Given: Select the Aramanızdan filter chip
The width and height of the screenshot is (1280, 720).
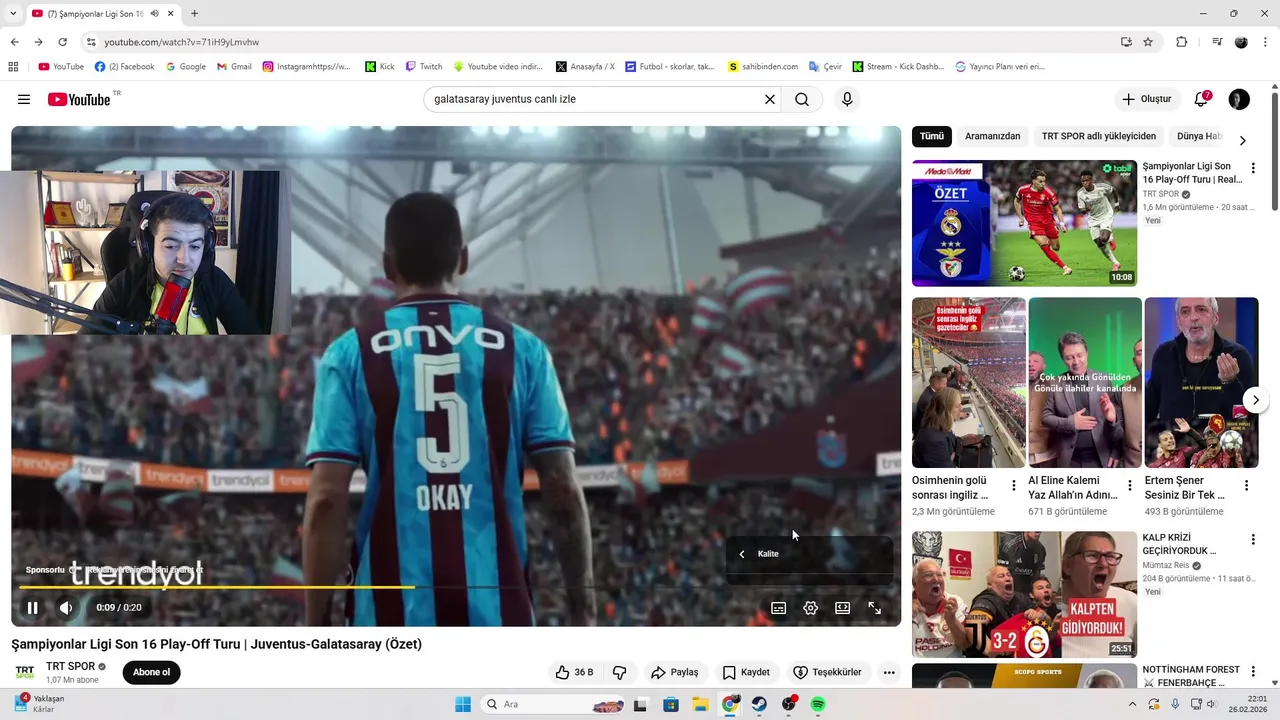Looking at the screenshot, I should (x=993, y=136).
